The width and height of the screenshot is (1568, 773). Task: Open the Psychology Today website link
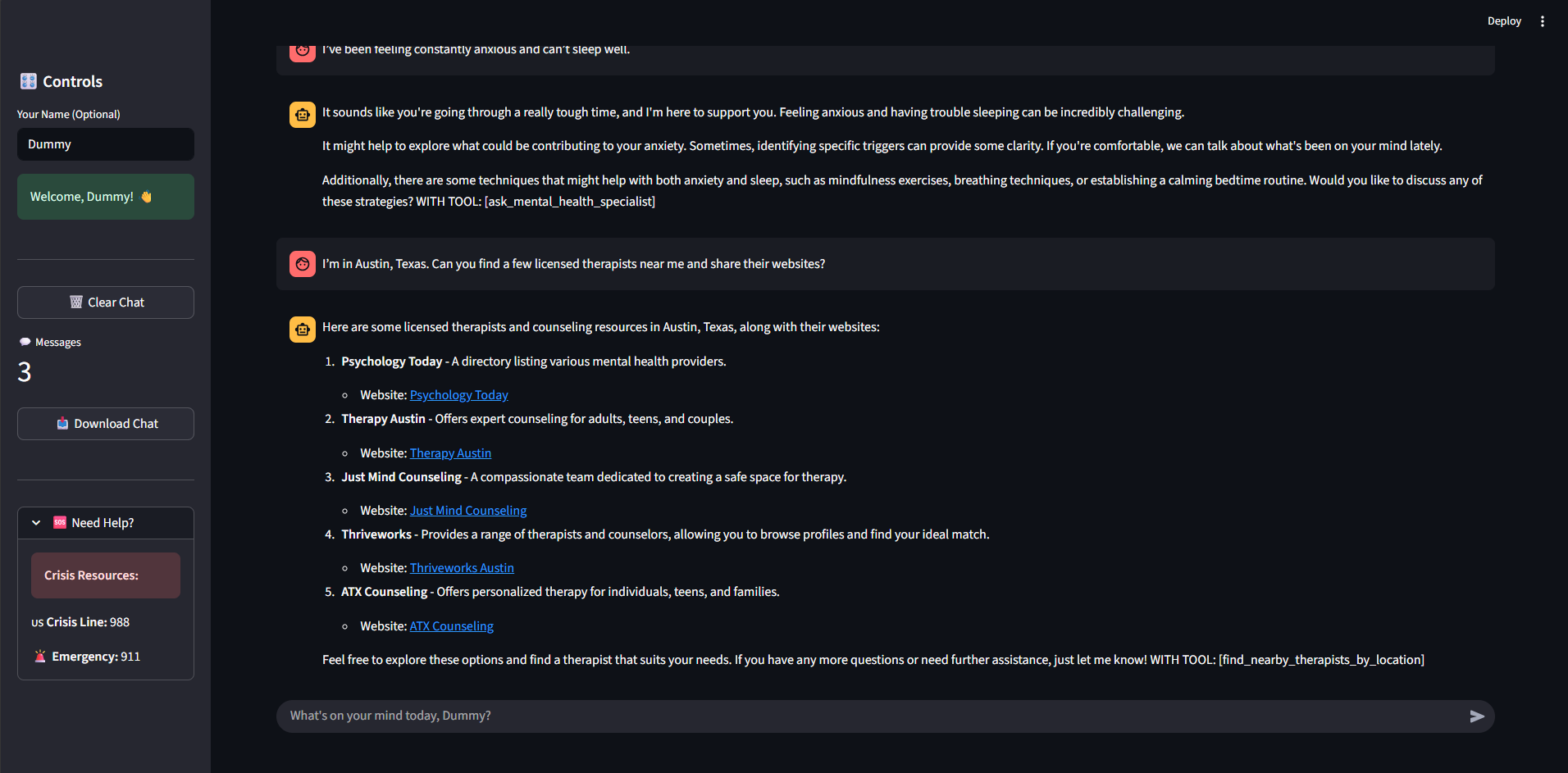coord(458,395)
